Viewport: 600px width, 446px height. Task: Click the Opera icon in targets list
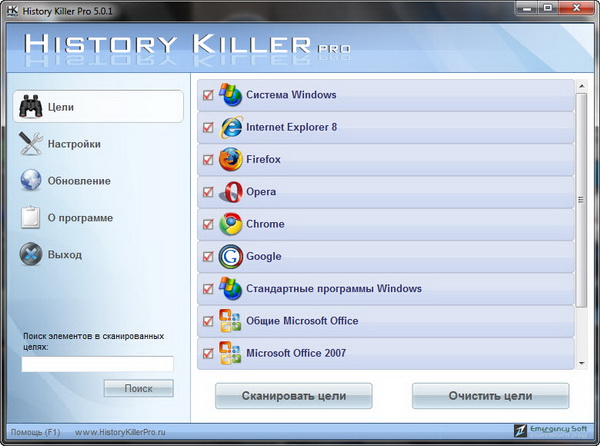(231, 192)
